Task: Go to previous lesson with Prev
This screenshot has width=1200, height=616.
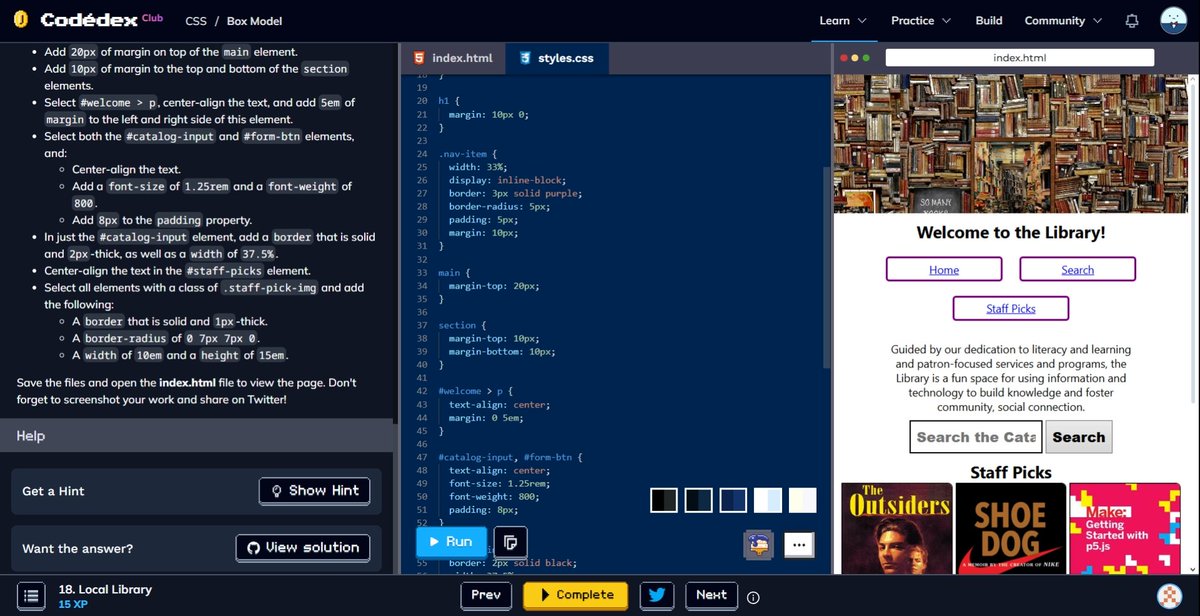Action: click(x=485, y=595)
